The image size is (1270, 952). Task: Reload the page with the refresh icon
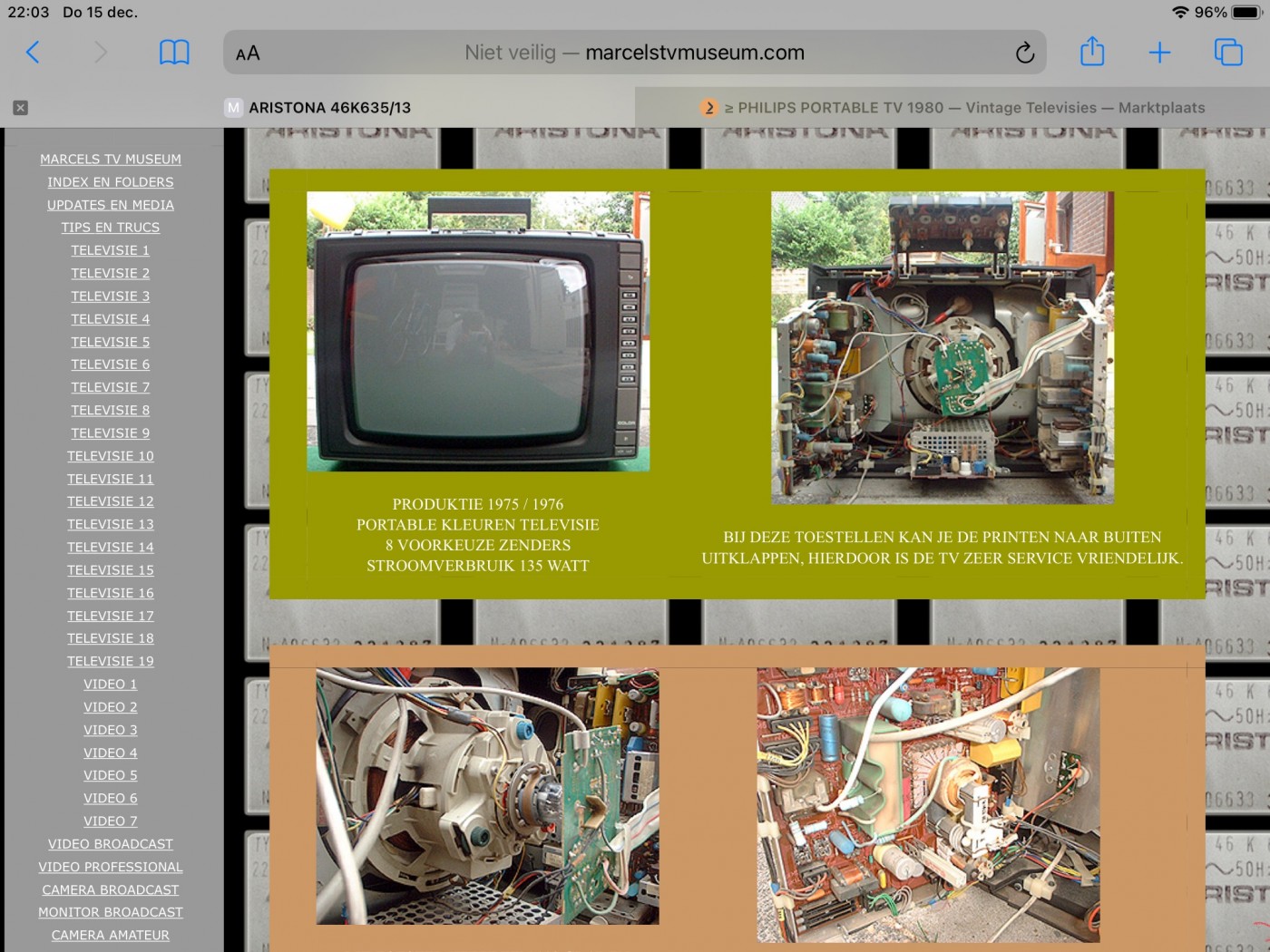[x=1024, y=53]
